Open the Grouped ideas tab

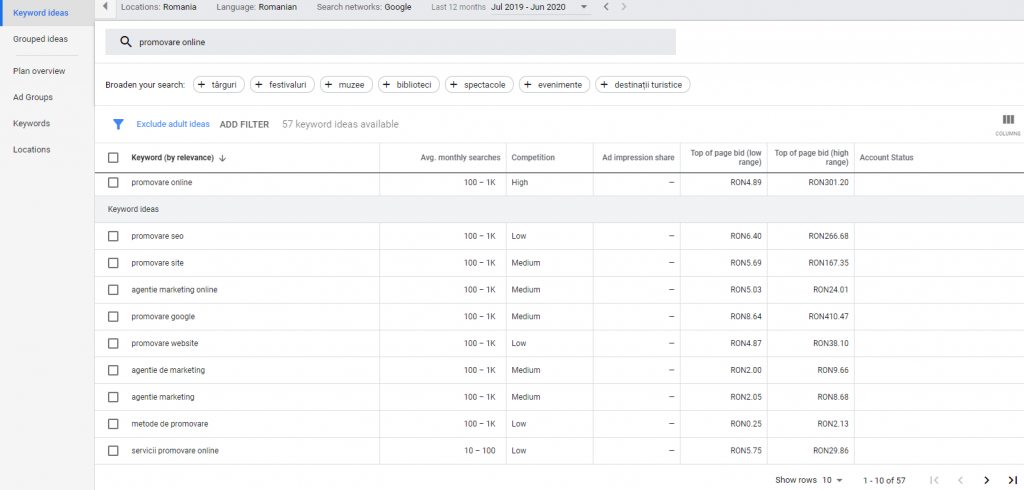40,39
